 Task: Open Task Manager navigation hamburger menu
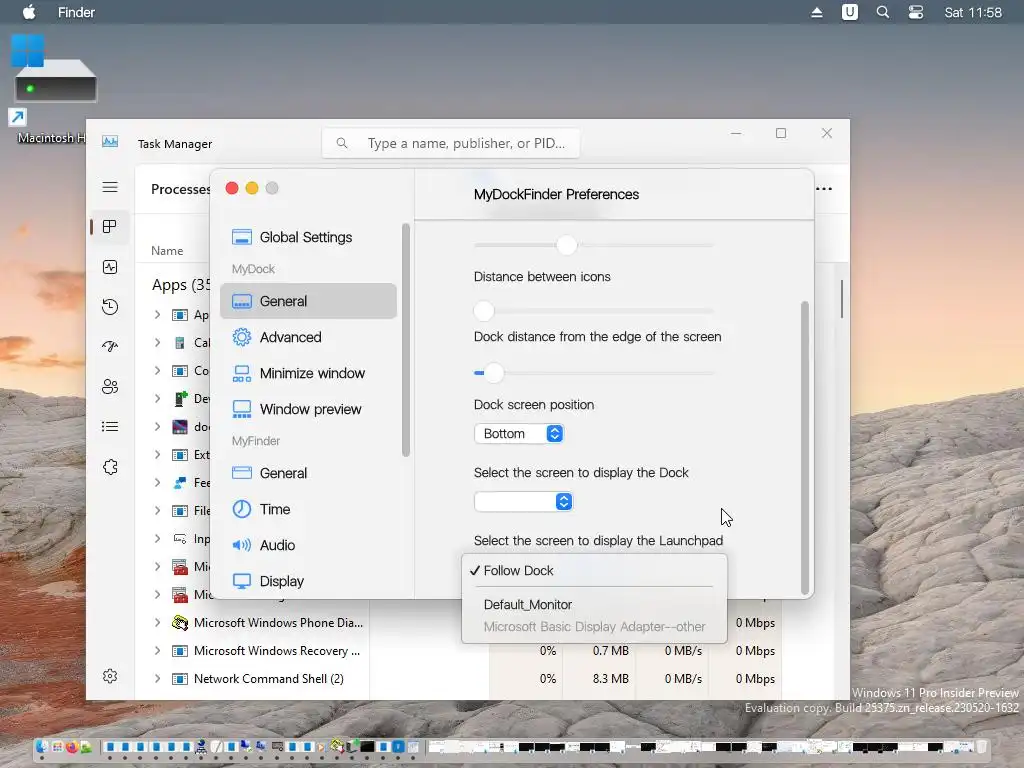point(110,187)
